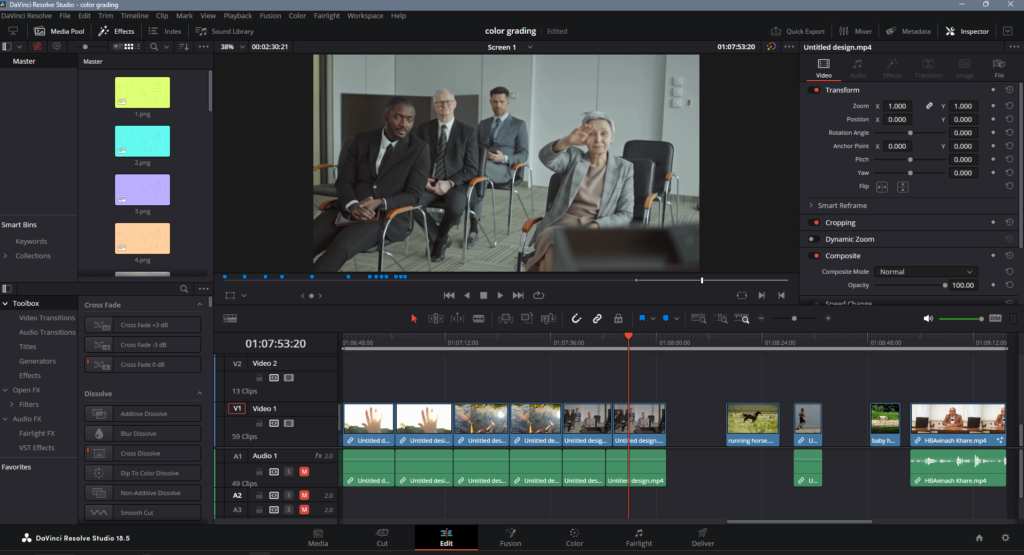
Task: Activate the Trim Edit Mode tool
Action: coord(435,319)
